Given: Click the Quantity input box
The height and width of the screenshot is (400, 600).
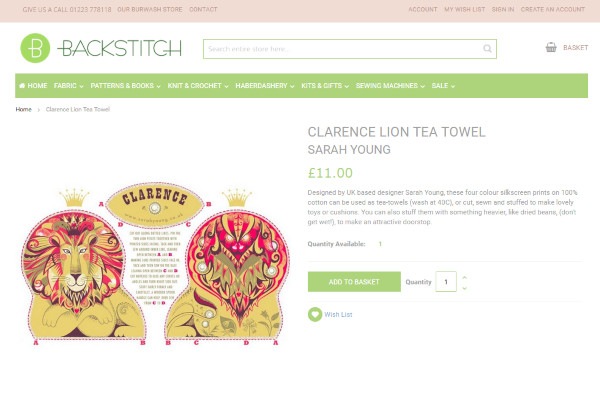Looking at the screenshot, I should [446, 282].
